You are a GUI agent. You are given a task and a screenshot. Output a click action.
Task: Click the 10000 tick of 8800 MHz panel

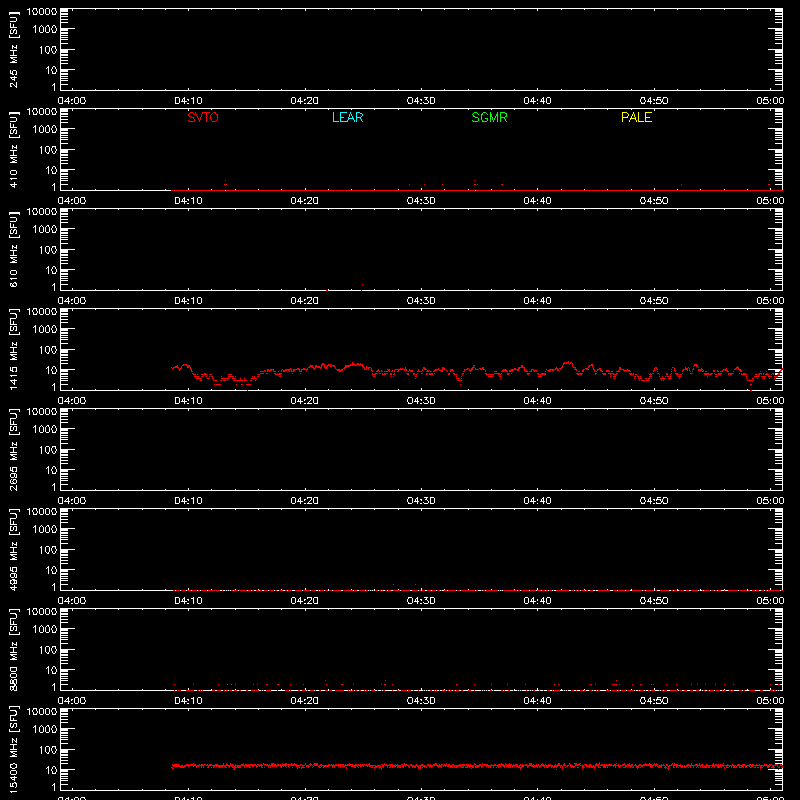click(x=42, y=611)
